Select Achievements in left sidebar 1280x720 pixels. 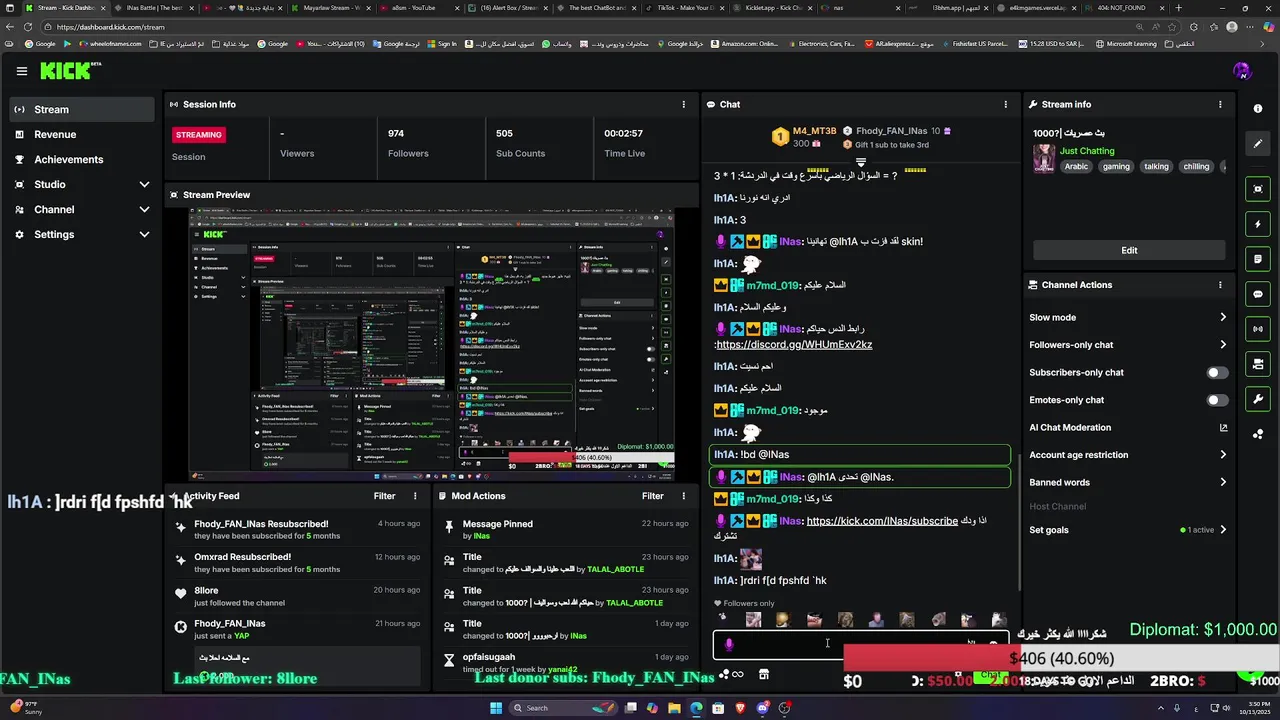click(x=82, y=159)
